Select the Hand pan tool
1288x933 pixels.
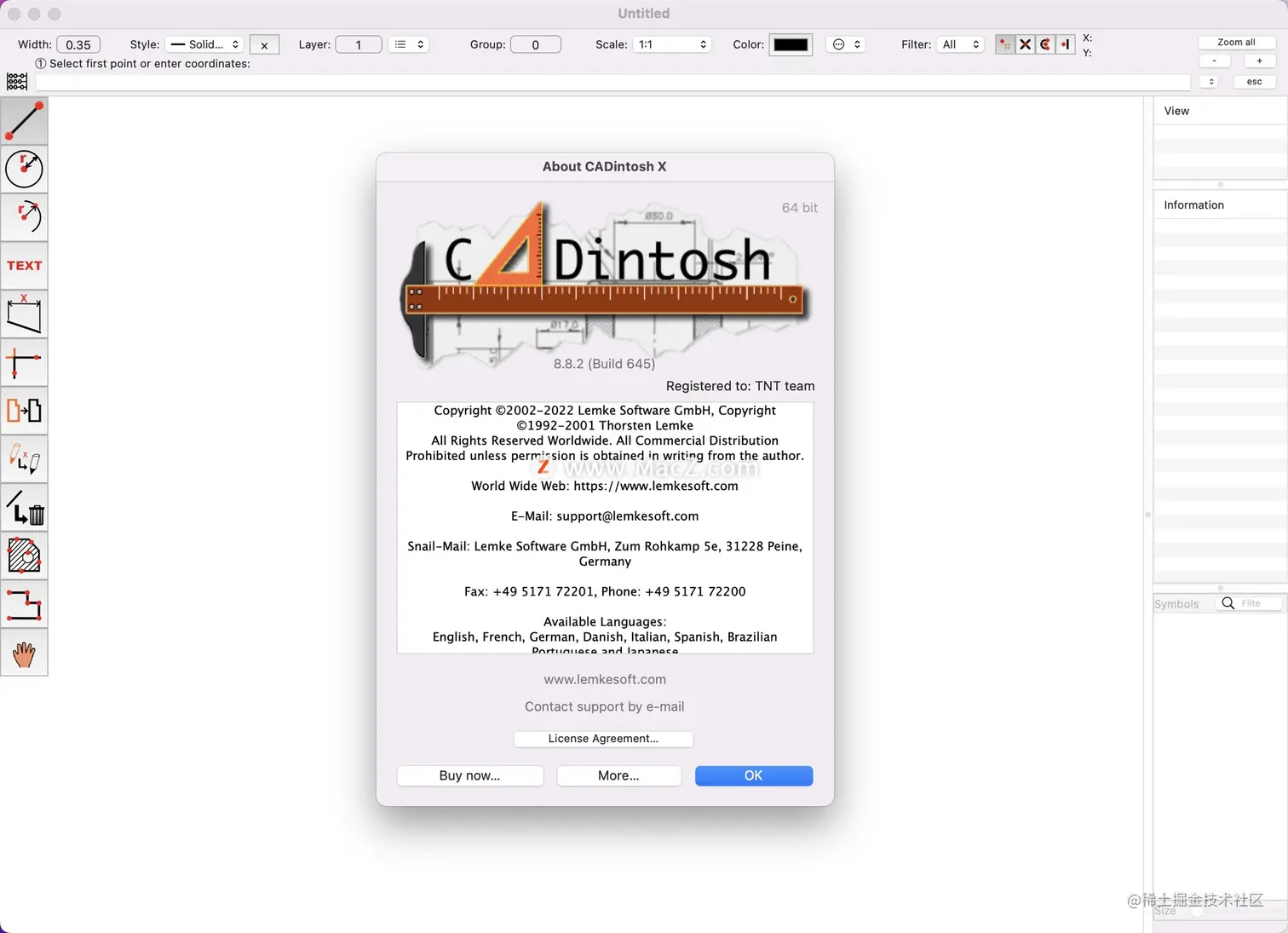(x=24, y=654)
